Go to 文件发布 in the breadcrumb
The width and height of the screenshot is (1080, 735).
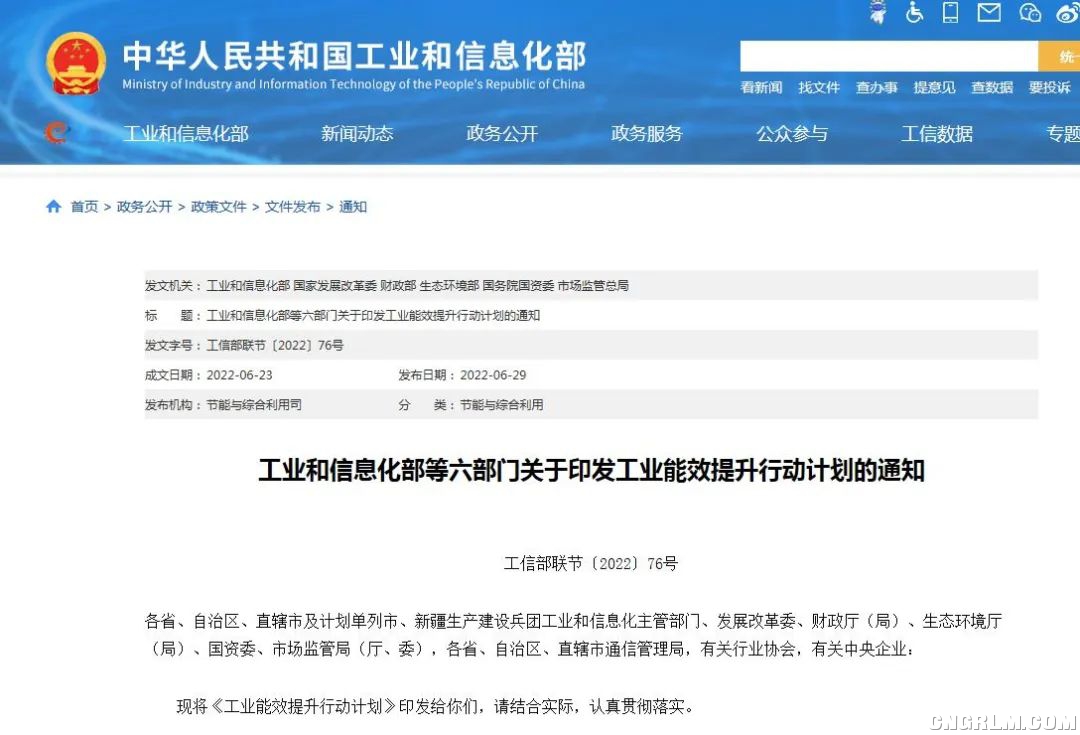293,207
